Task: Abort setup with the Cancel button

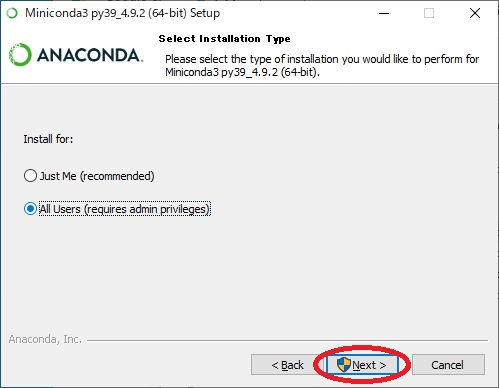Action: (448, 365)
